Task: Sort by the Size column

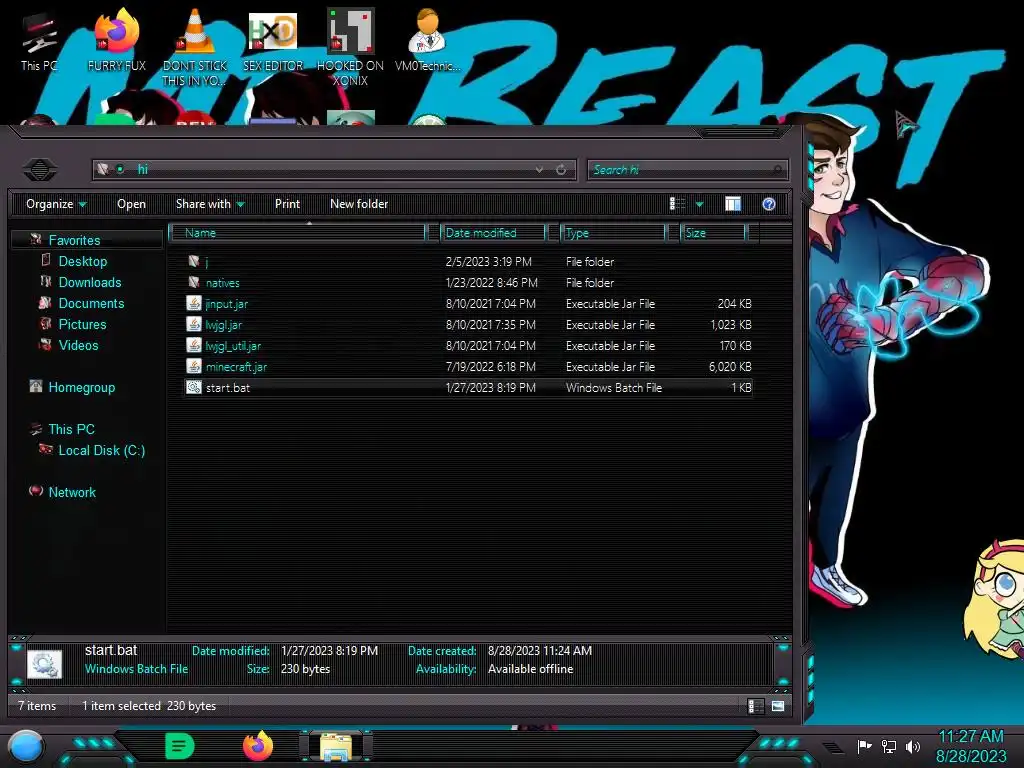Action: [713, 232]
